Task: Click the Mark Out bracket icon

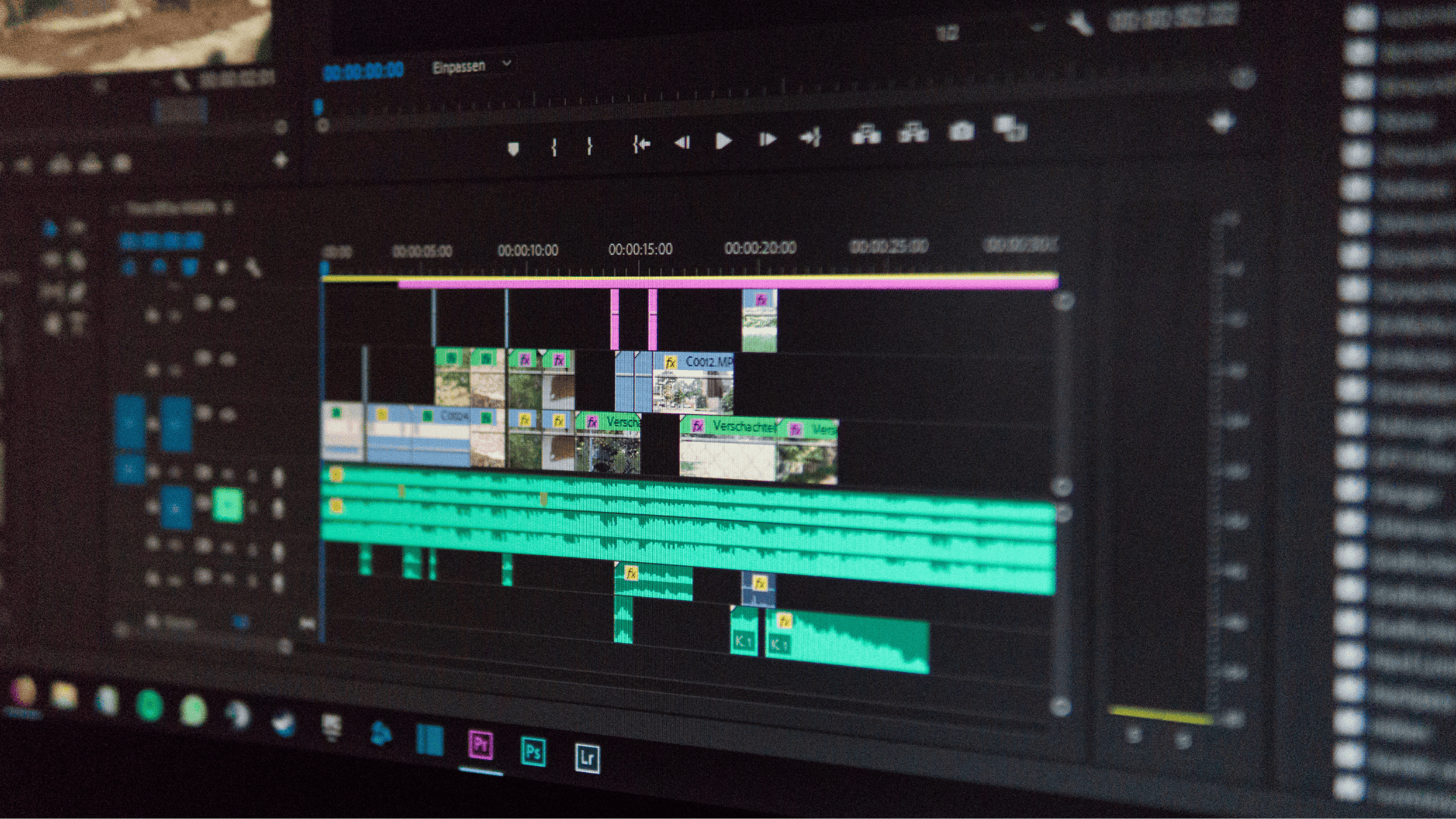Action: [589, 146]
